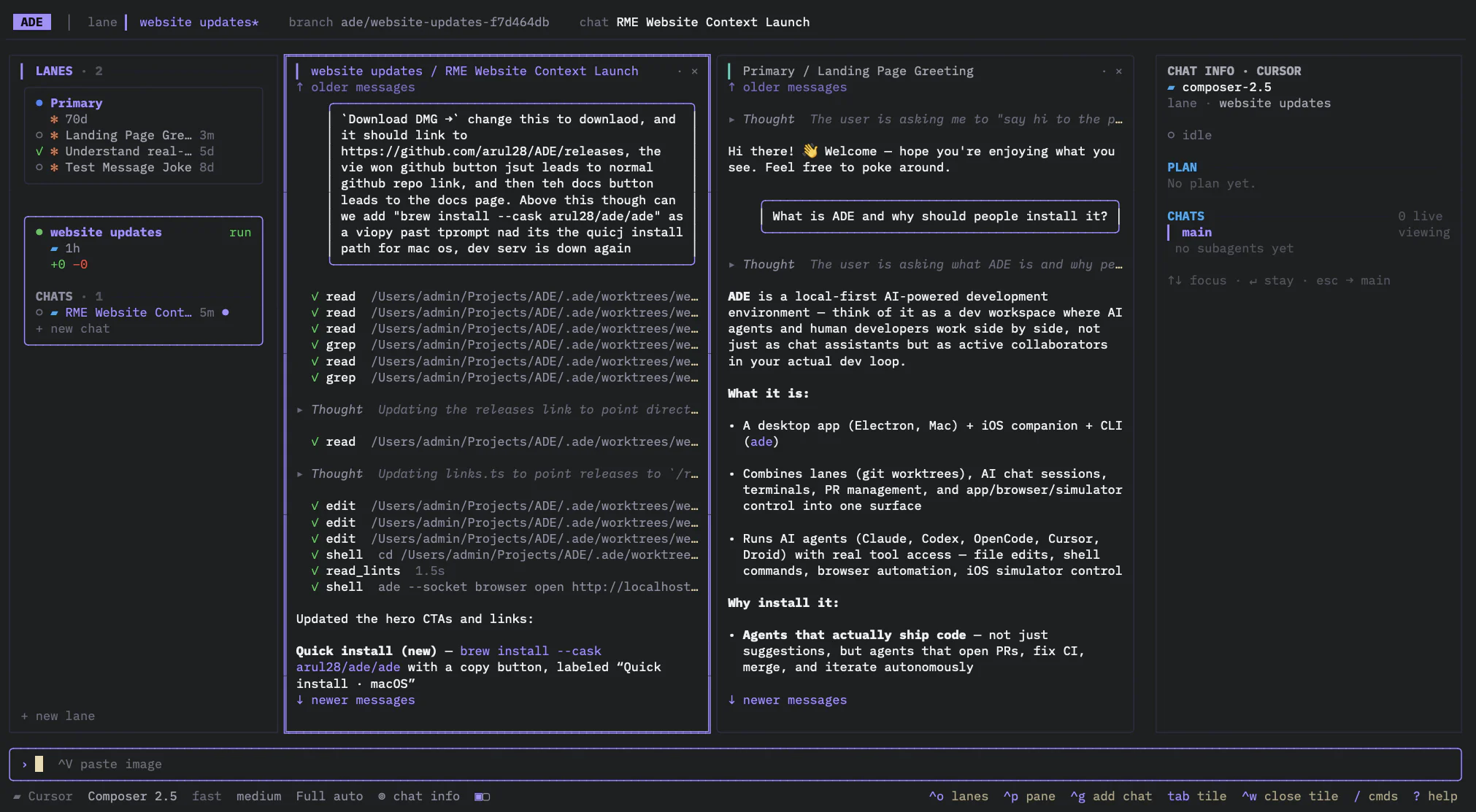Click the Cursor icon beside RME Website Cont…
This screenshot has width=1476, height=812.
[54, 312]
